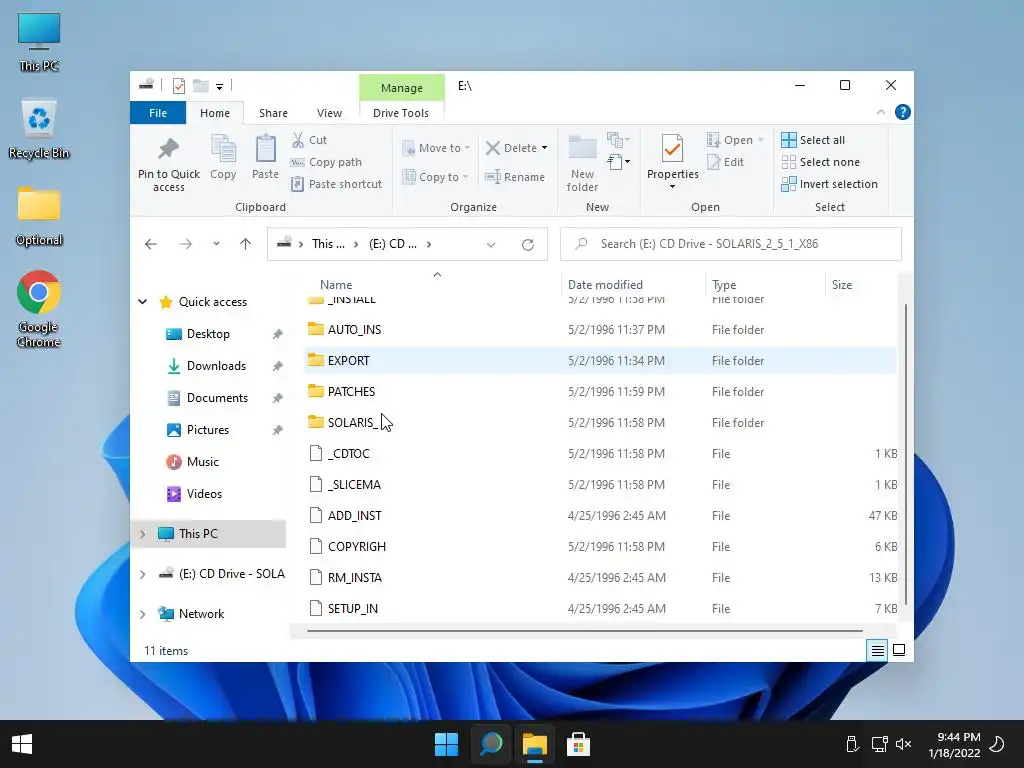
Task: Select the COPYRIGH file
Action: pyautogui.click(x=600, y=547)
